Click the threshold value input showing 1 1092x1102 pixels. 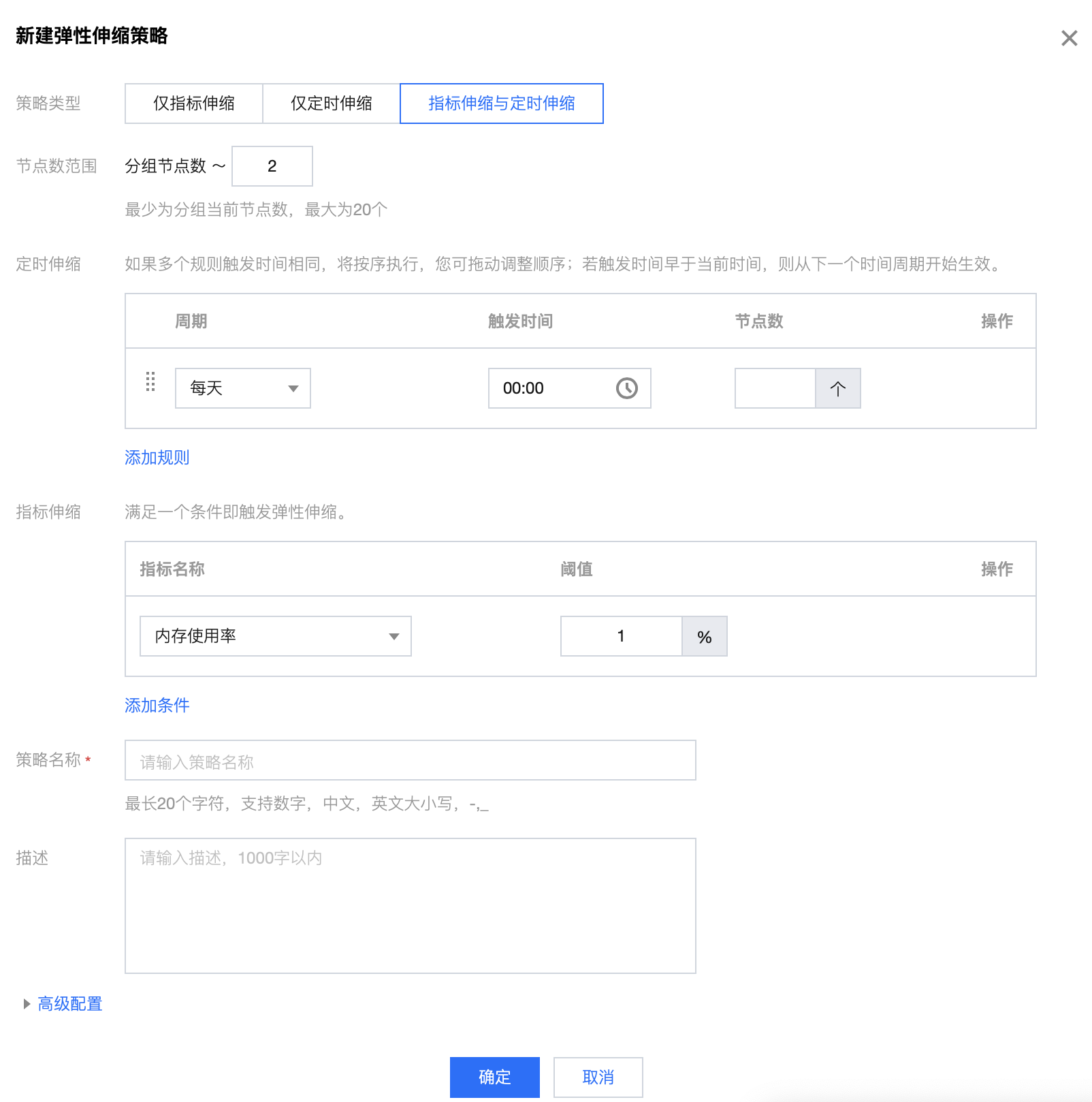[622, 636]
